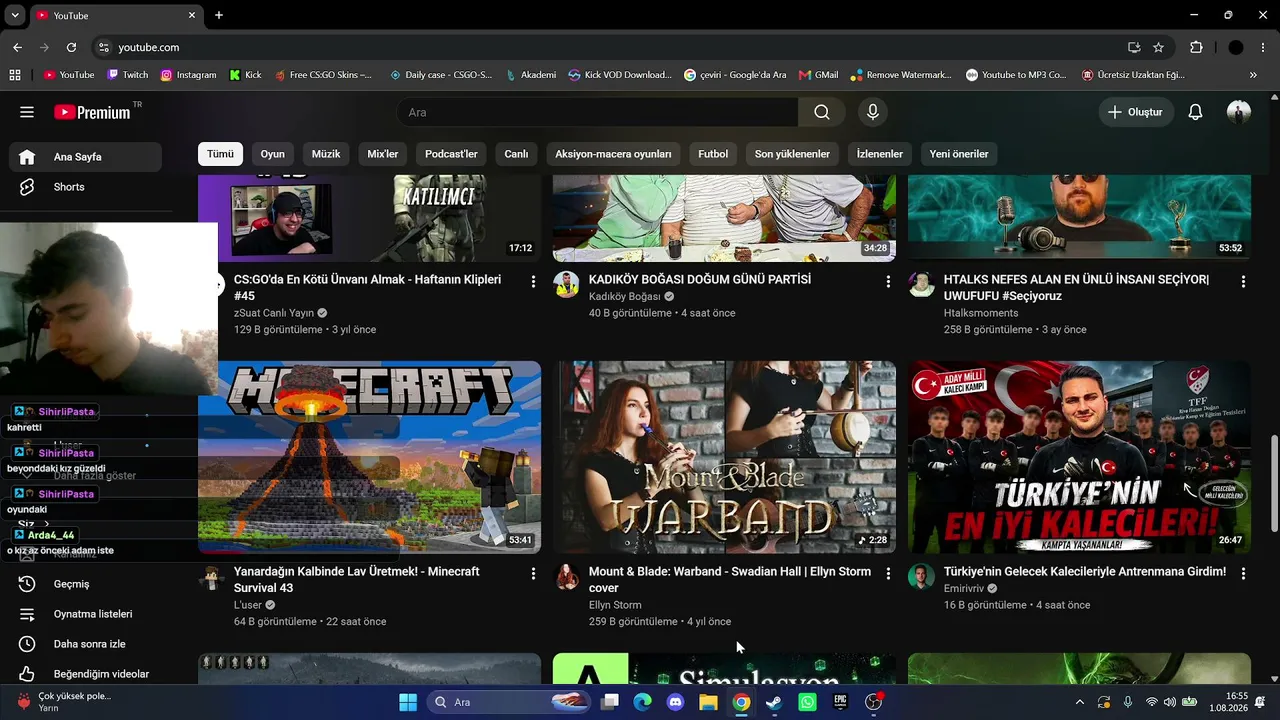Open more options for Mount & Blade video
This screenshot has width=1280, height=720.
888,574
